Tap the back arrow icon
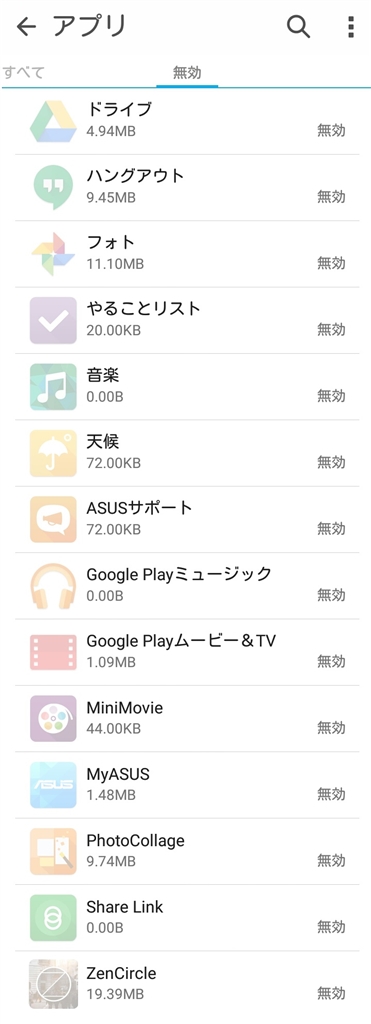371x1024 pixels. point(26,27)
